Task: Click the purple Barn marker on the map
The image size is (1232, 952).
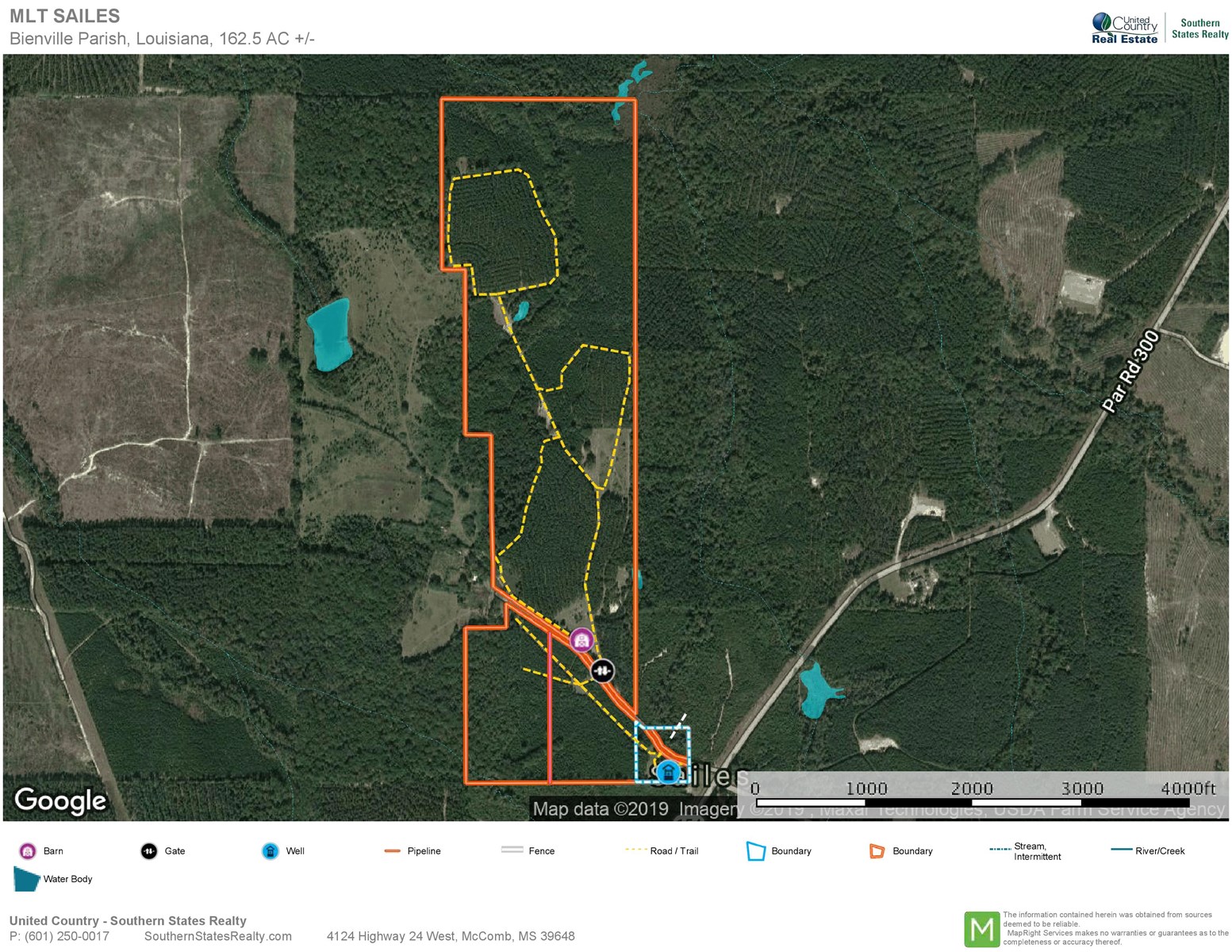Action: pyautogui.click(x=581, y=639)
